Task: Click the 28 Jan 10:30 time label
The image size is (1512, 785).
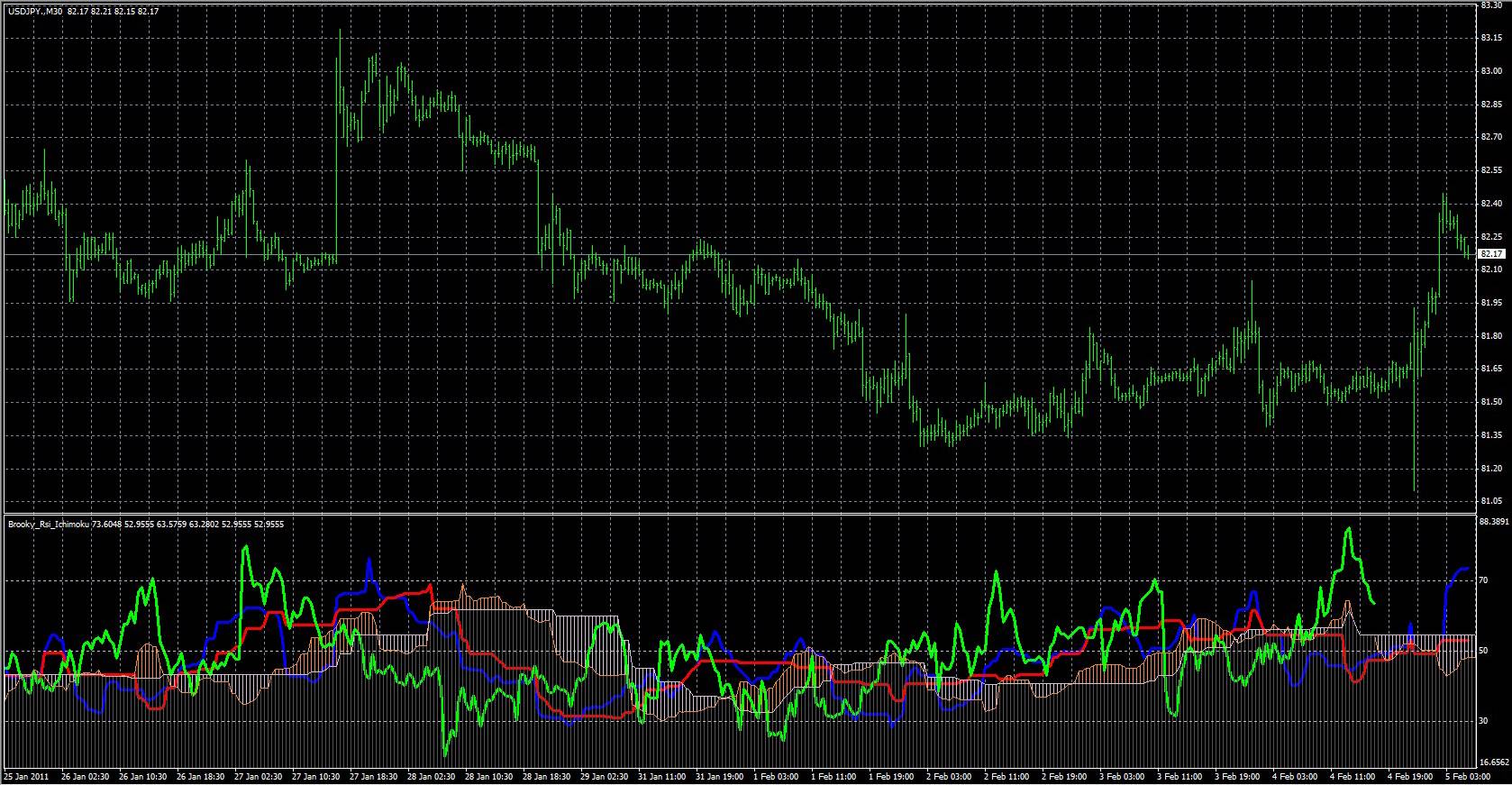Action: click(x=489, y=776)
